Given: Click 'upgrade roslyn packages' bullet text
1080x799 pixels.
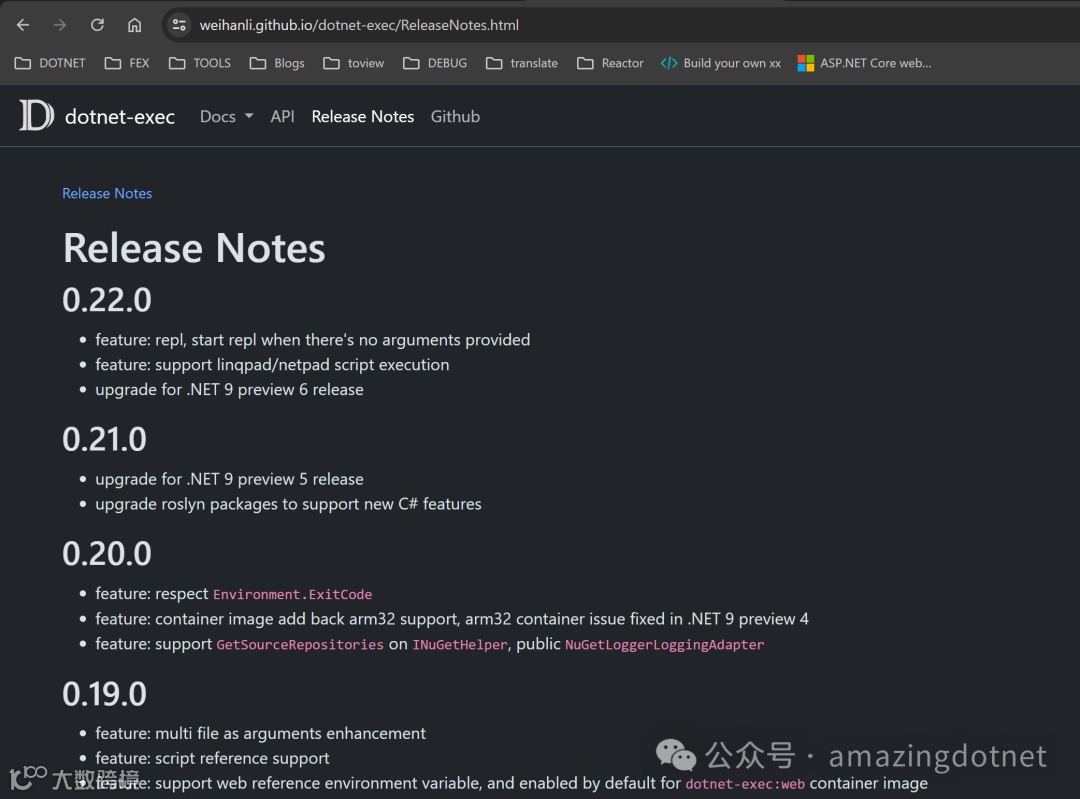Looking at the screenshot, I should coord(288,504).
